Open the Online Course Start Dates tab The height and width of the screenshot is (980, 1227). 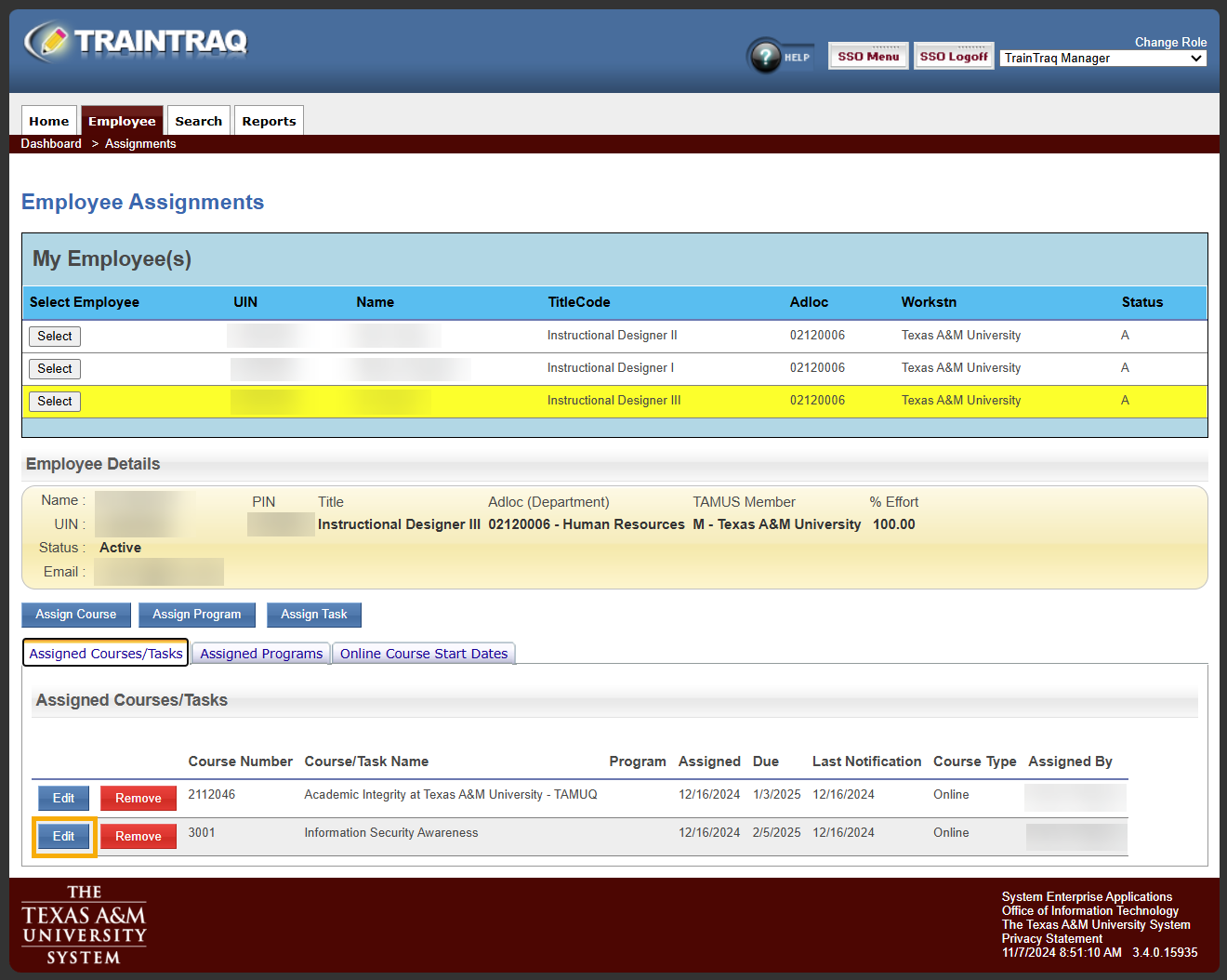423,653
